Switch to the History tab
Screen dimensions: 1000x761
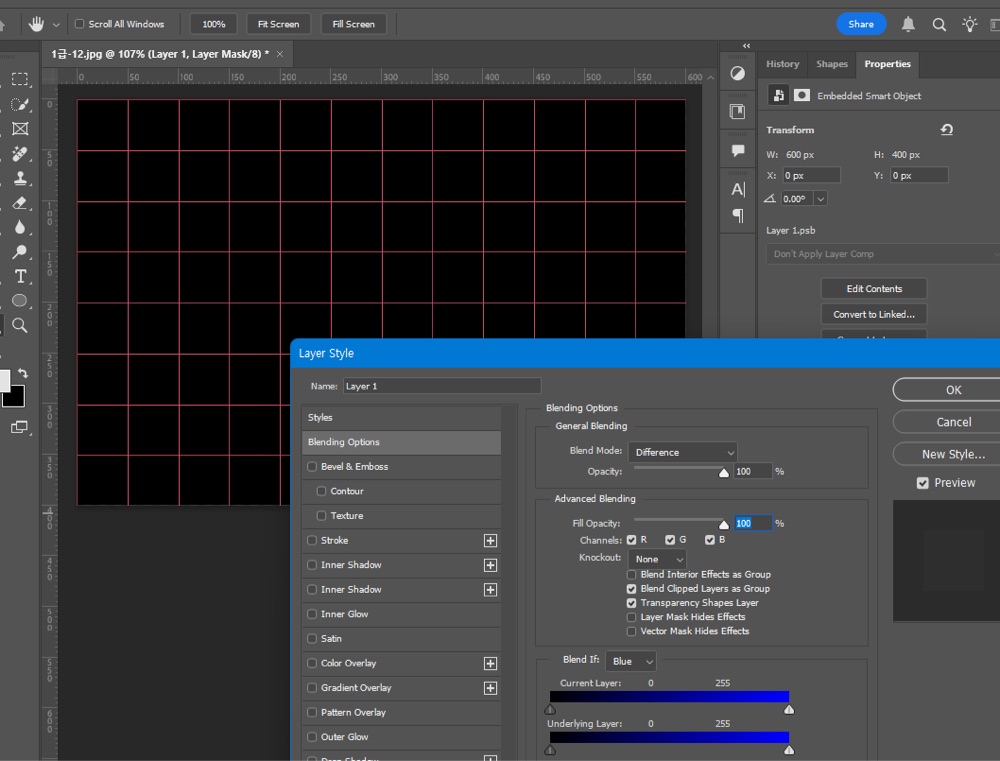pyautogui.click(x=783, y=64)
